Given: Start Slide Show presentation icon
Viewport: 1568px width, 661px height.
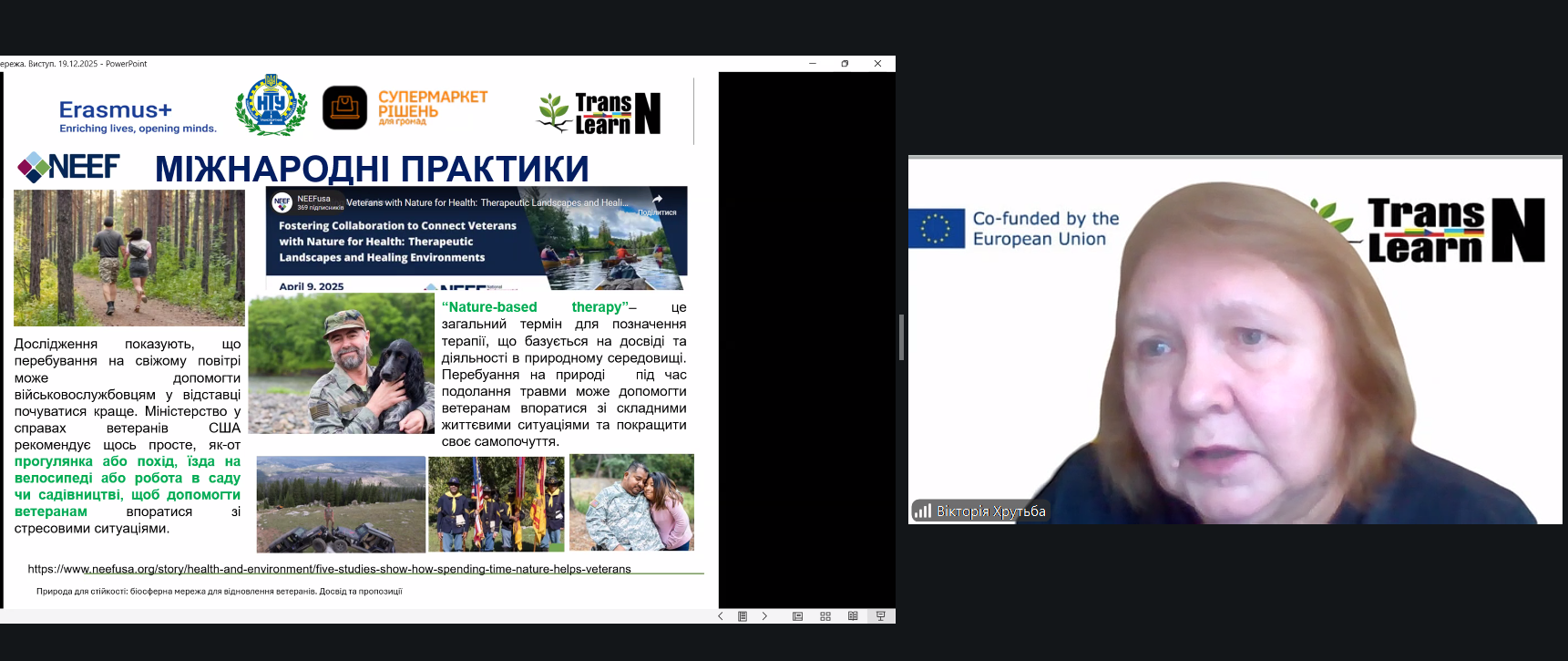Looking at the screenshot, I should (880, 616).
